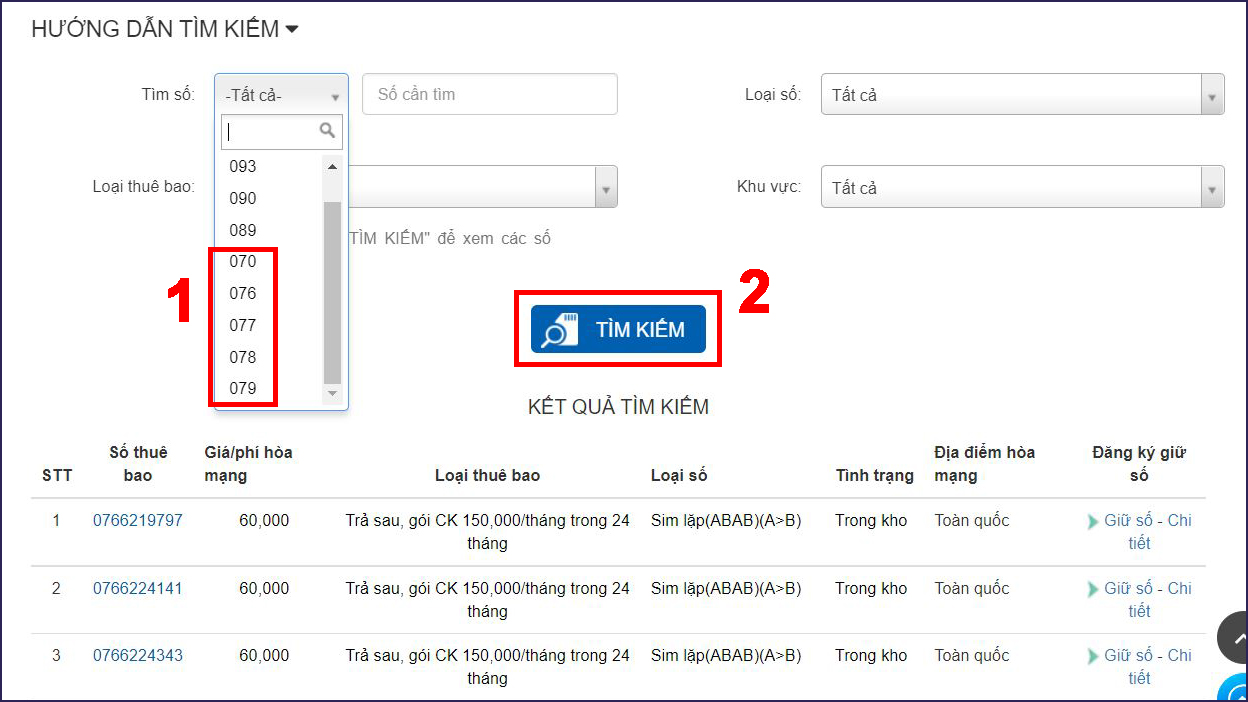Screen dimensions: 1248x702
Task: Select prefix 093 from the list
Action: coord(243,166)
